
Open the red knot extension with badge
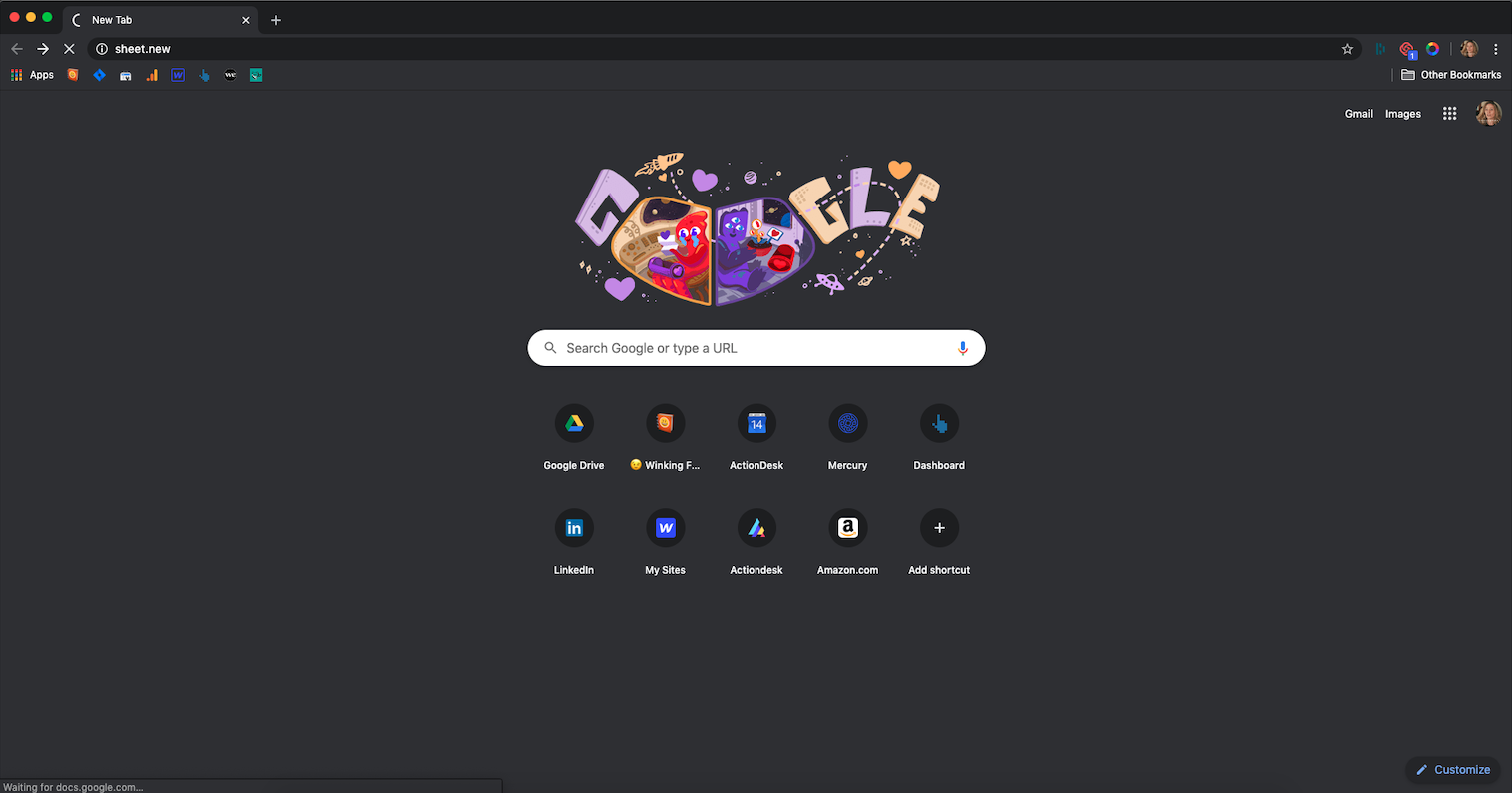(x=1407, y=49)
